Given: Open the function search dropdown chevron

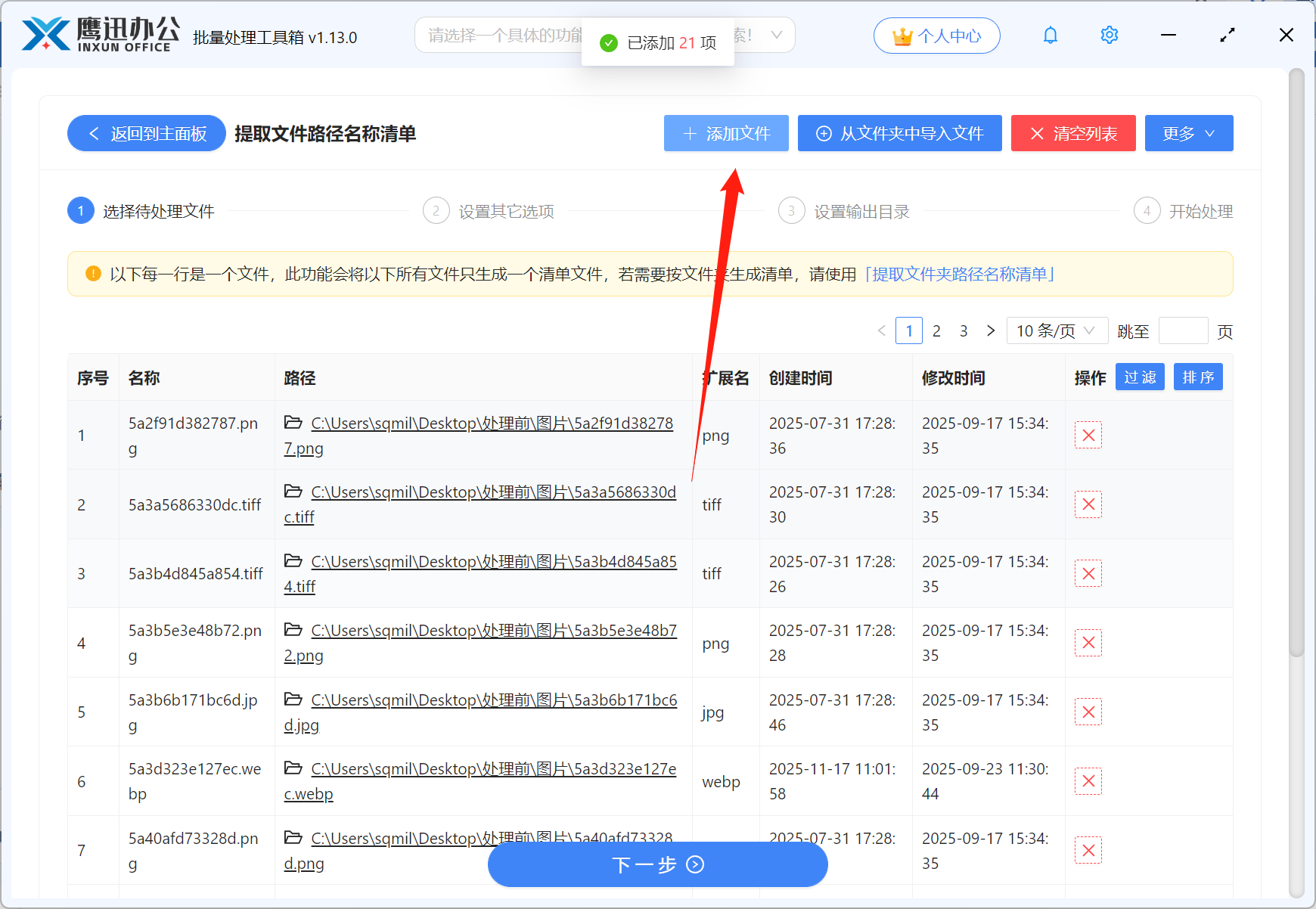Looking at the screenshot, I should coord(777,35).
